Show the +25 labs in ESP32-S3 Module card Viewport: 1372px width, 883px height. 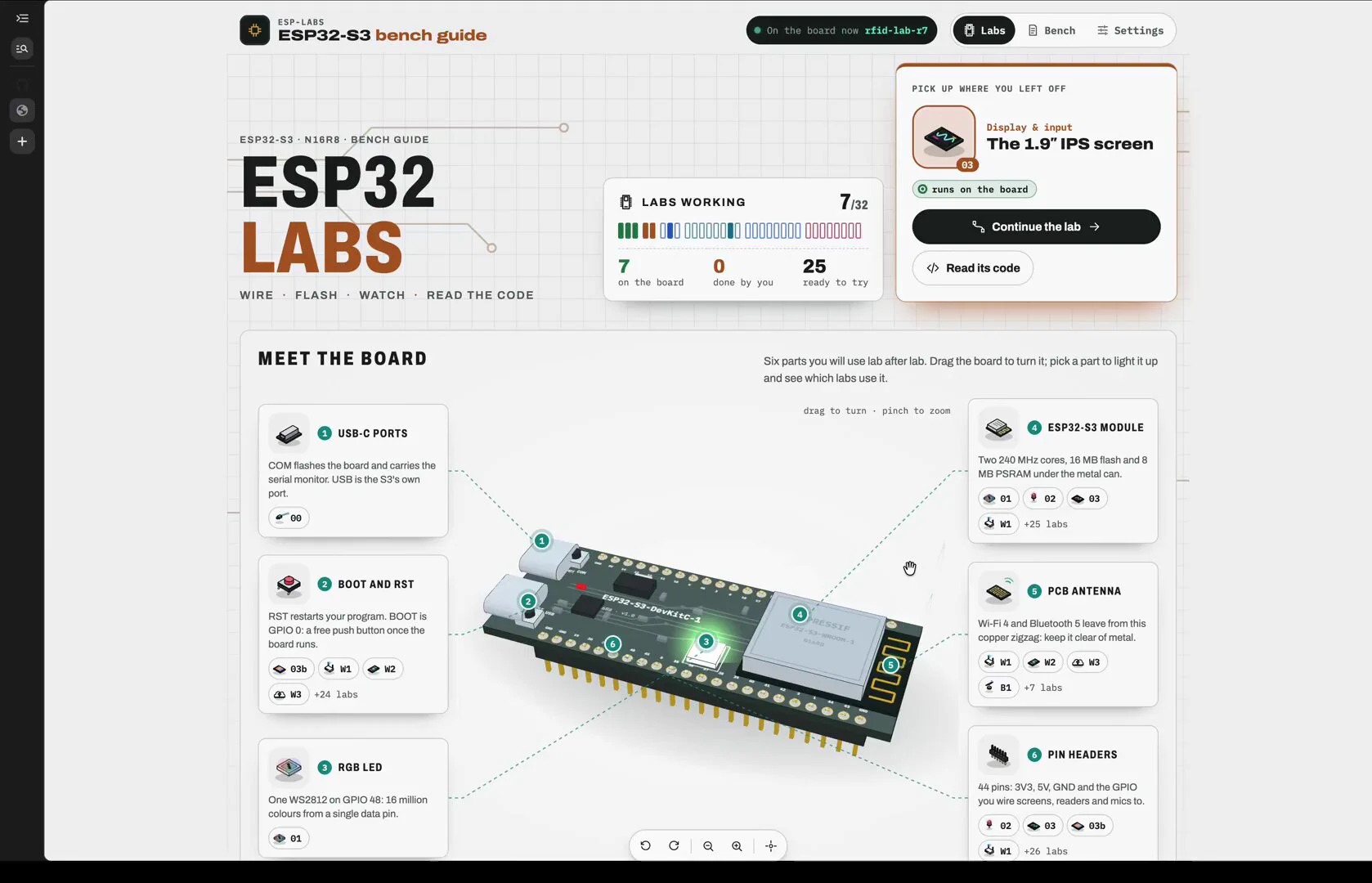(1046, 524)
